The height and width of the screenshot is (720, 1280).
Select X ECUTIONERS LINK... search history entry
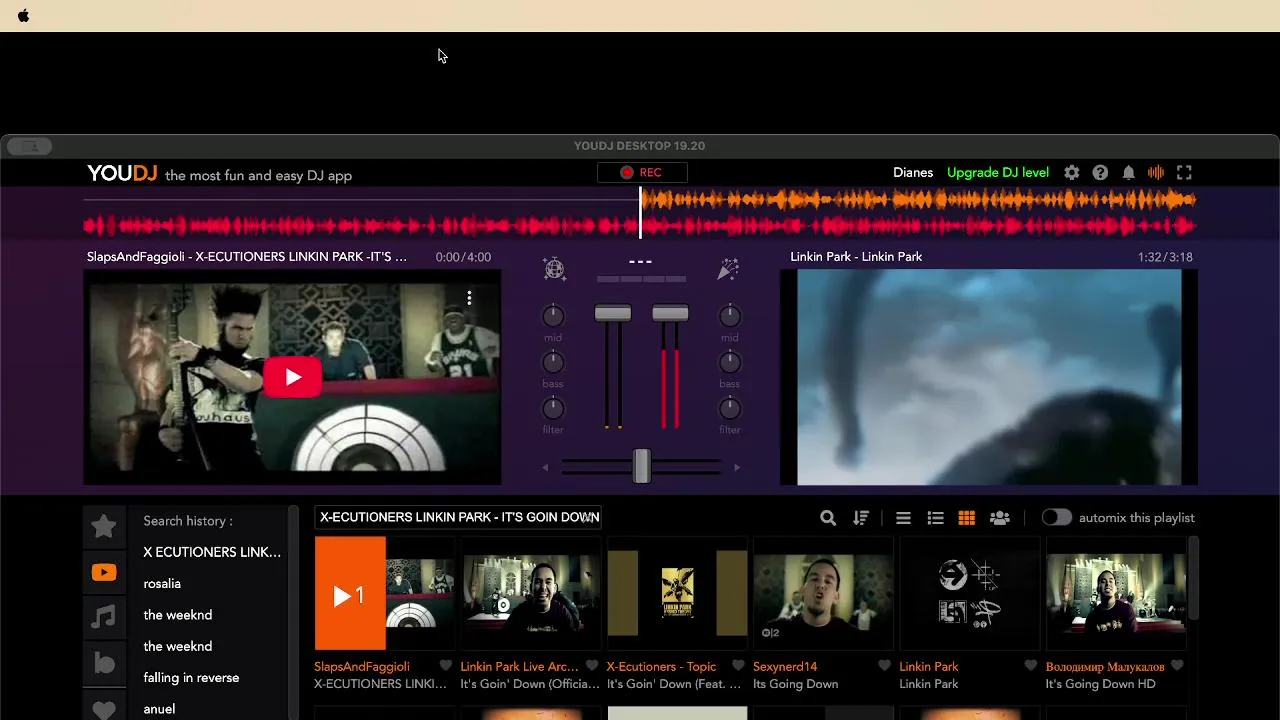212,552
